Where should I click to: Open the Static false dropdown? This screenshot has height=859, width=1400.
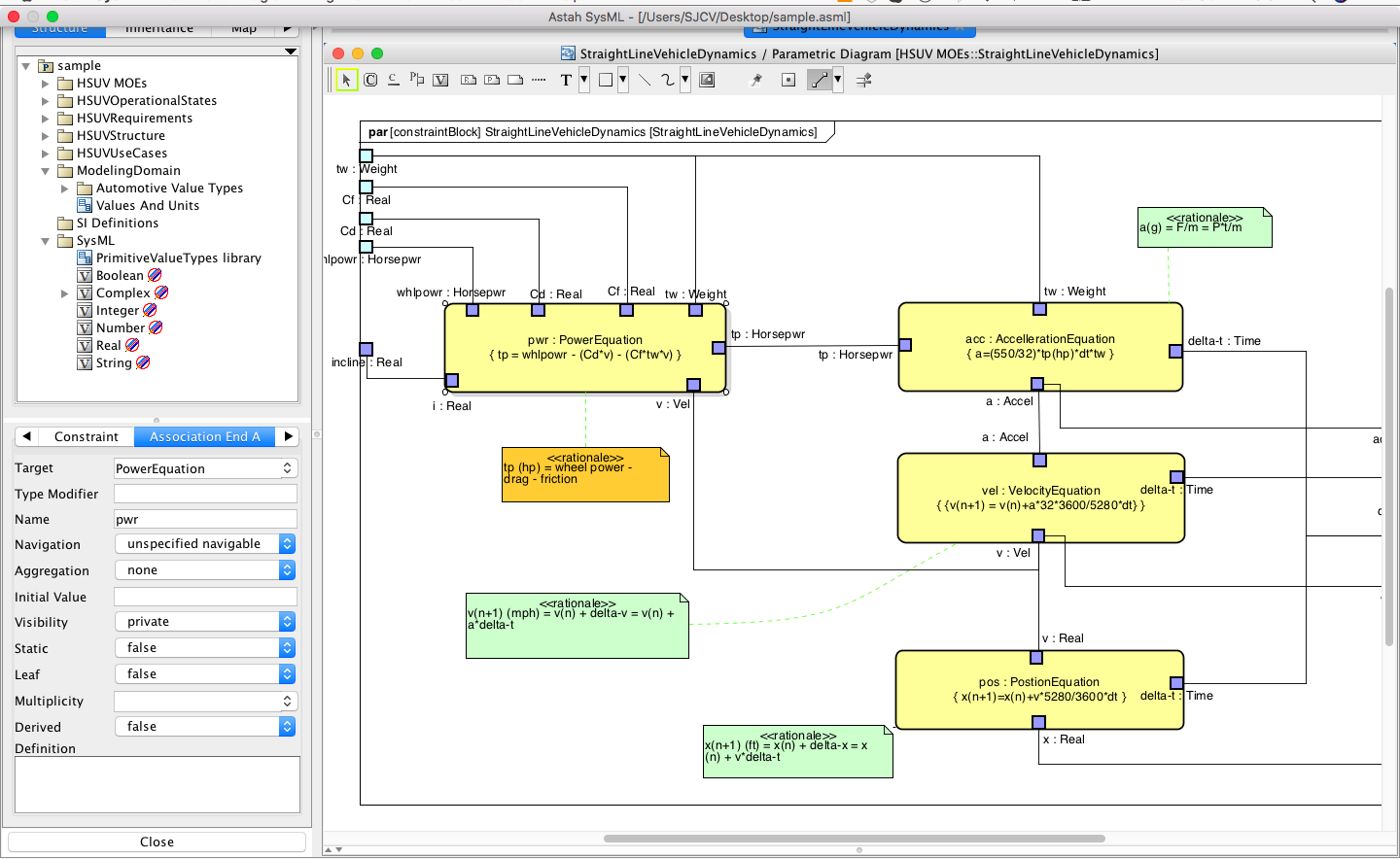[x=205, y=648]
